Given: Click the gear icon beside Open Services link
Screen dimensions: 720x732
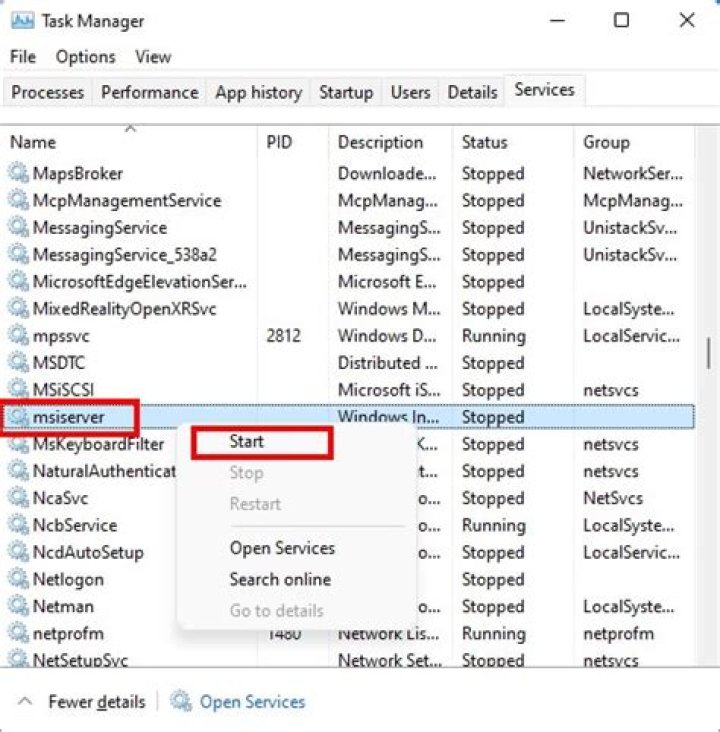Looking at the screenshot, I should click(180, 701).
